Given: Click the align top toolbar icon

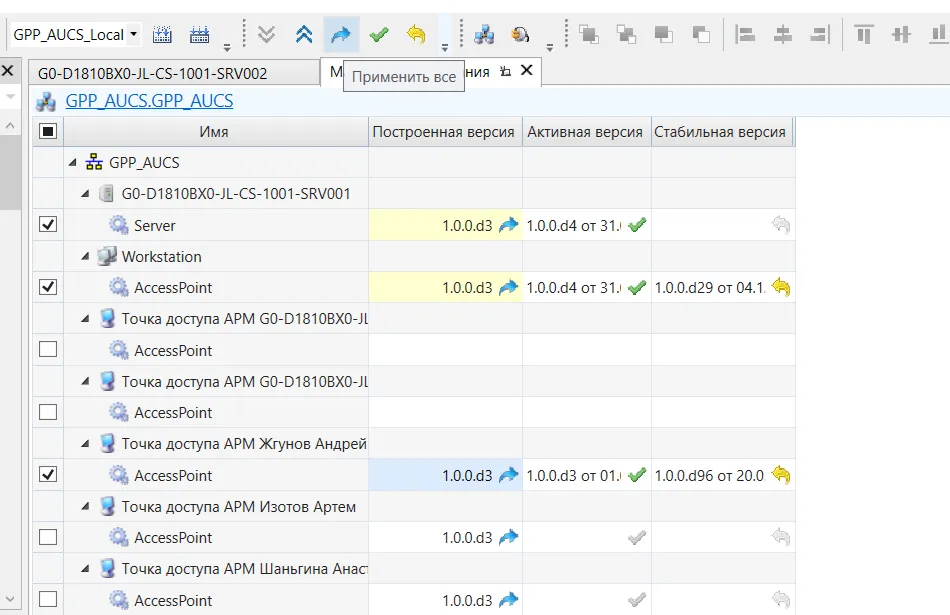Looking at the screenshot, I should point(863,35).
